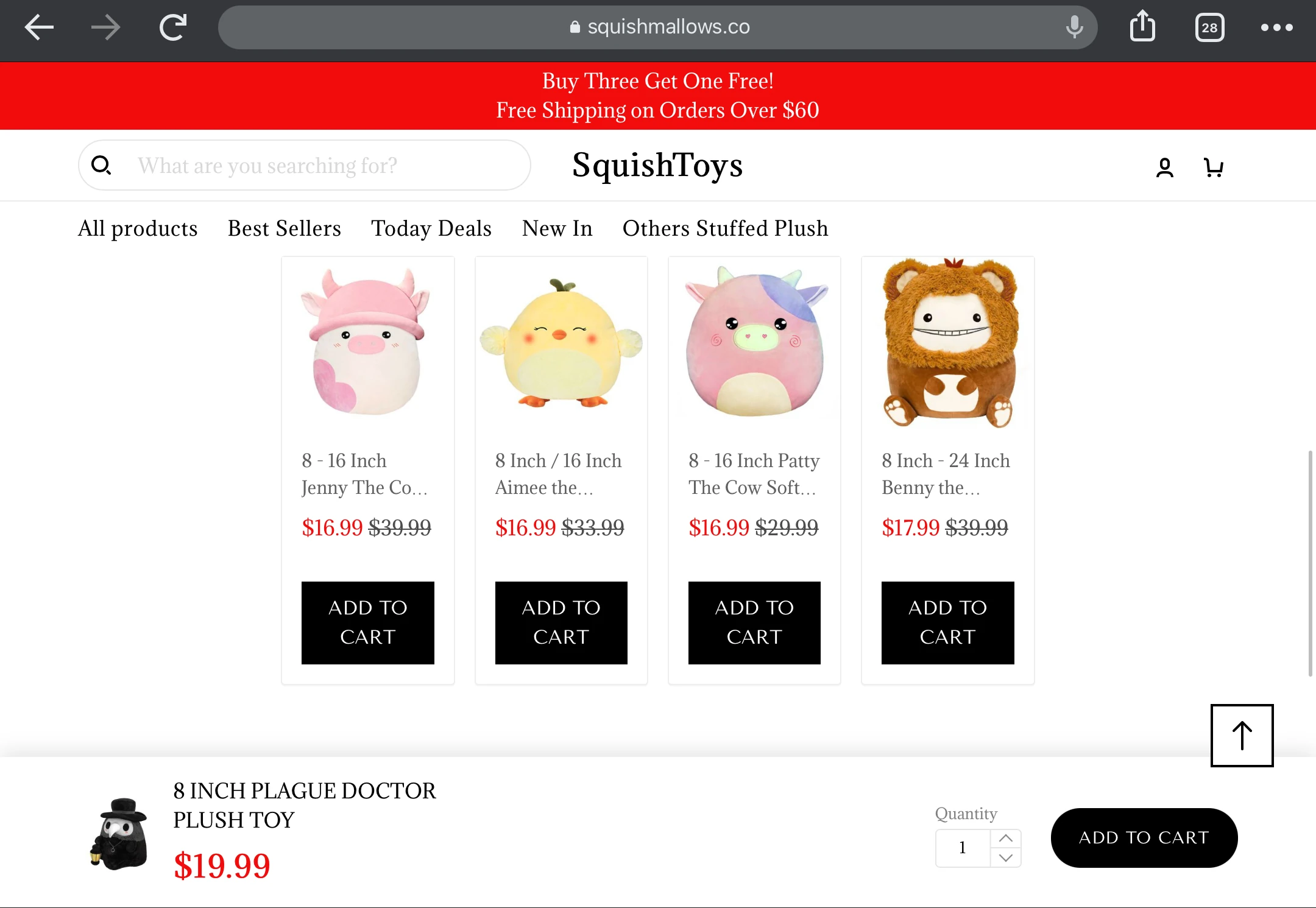Screen dimensions: 1316x908
Task: Open the Best Sellers menu
Action: (284, 228)
